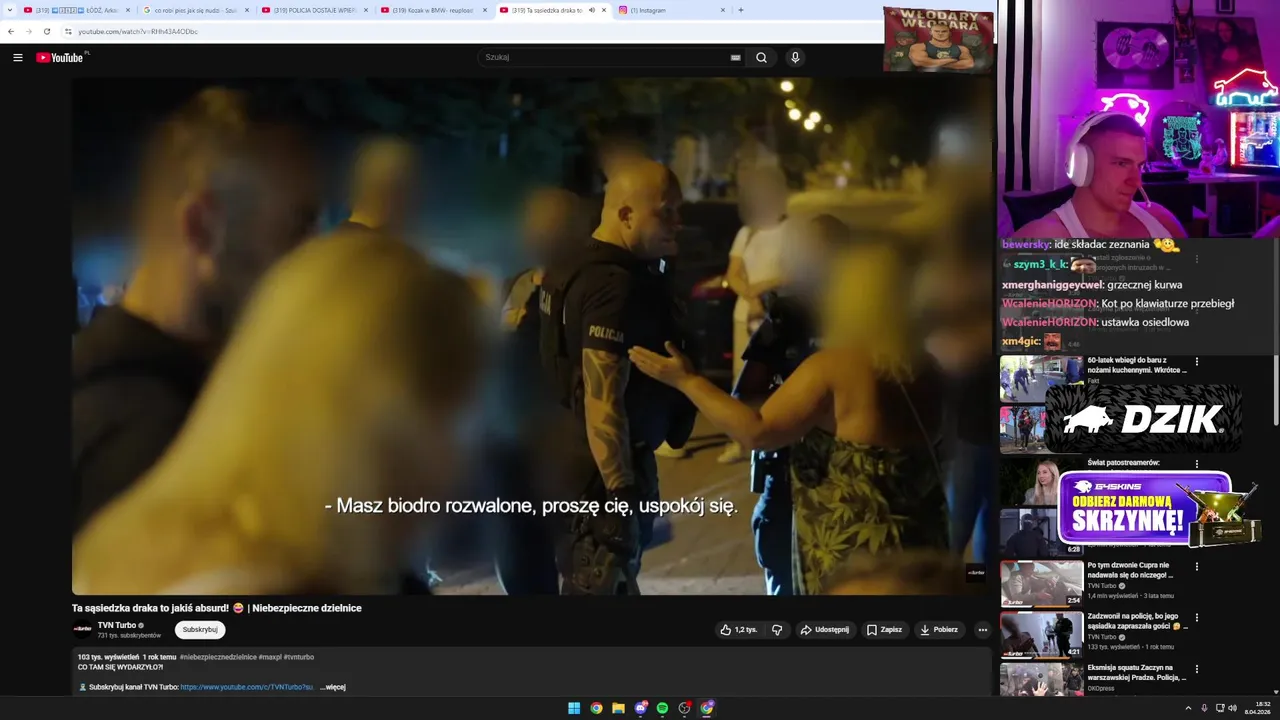Open OBS Studio from the taskbar

point(685,708)
